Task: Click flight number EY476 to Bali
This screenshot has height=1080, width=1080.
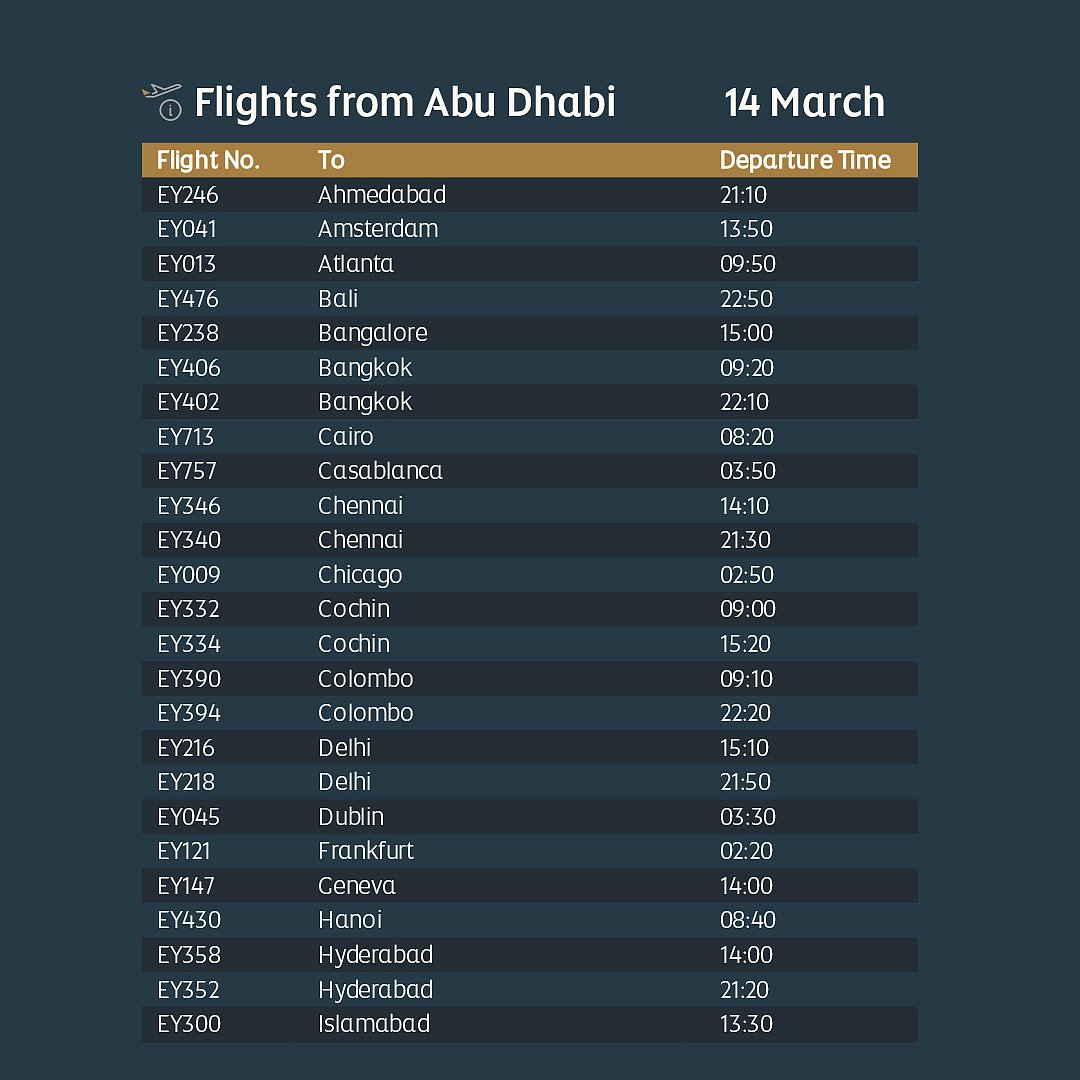Action: tap(188, 299)
